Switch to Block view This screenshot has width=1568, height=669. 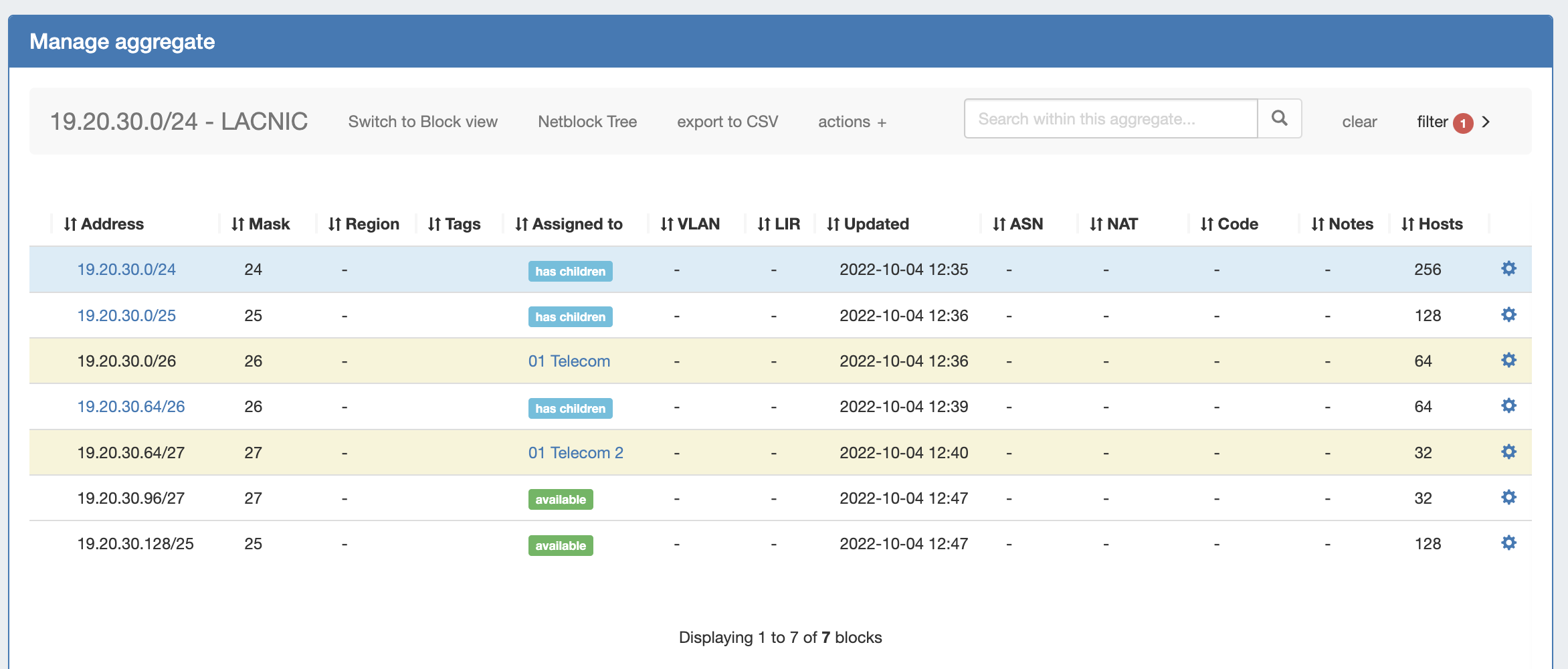[x=423, y=122]
